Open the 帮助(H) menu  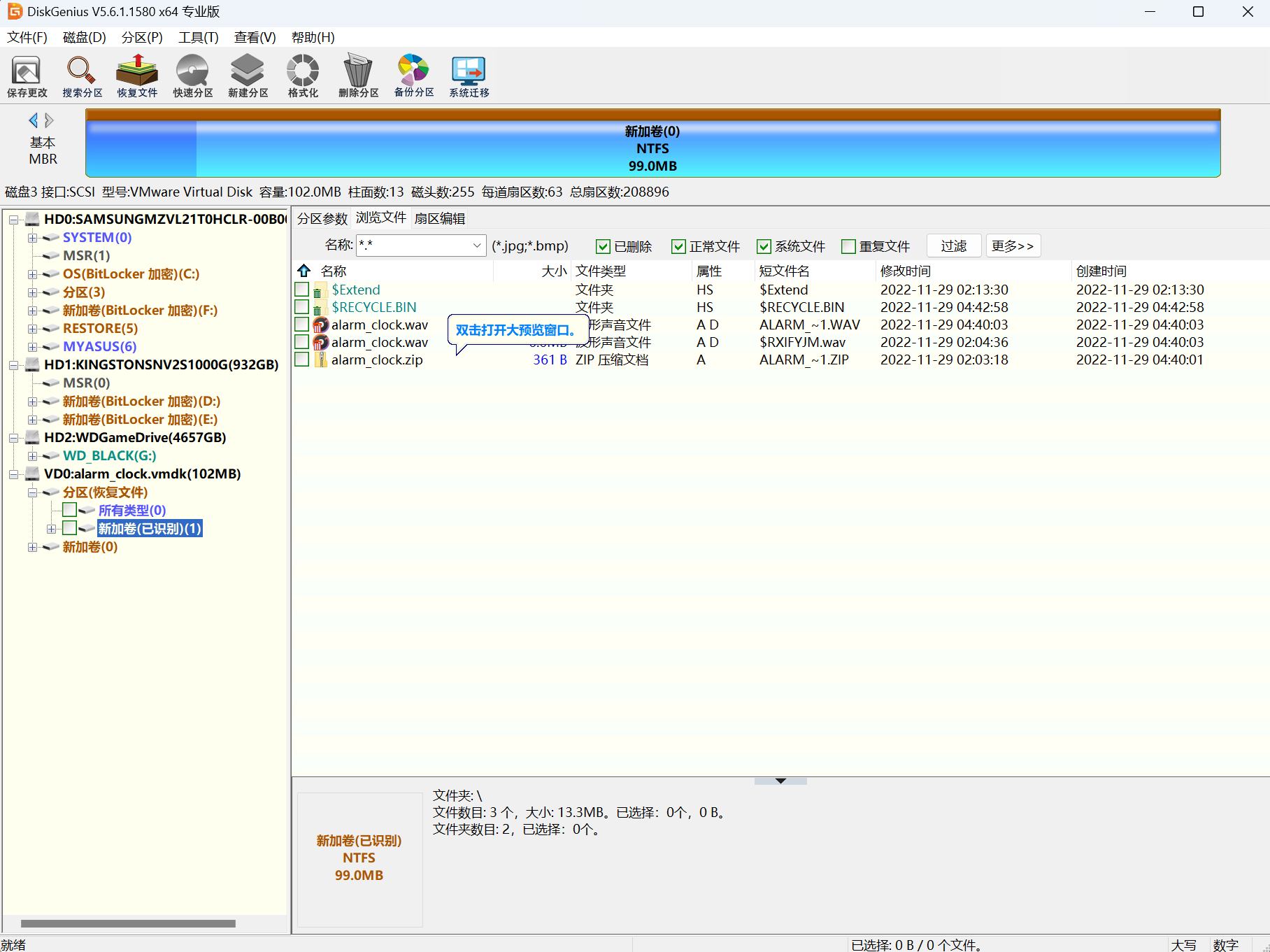313,37
